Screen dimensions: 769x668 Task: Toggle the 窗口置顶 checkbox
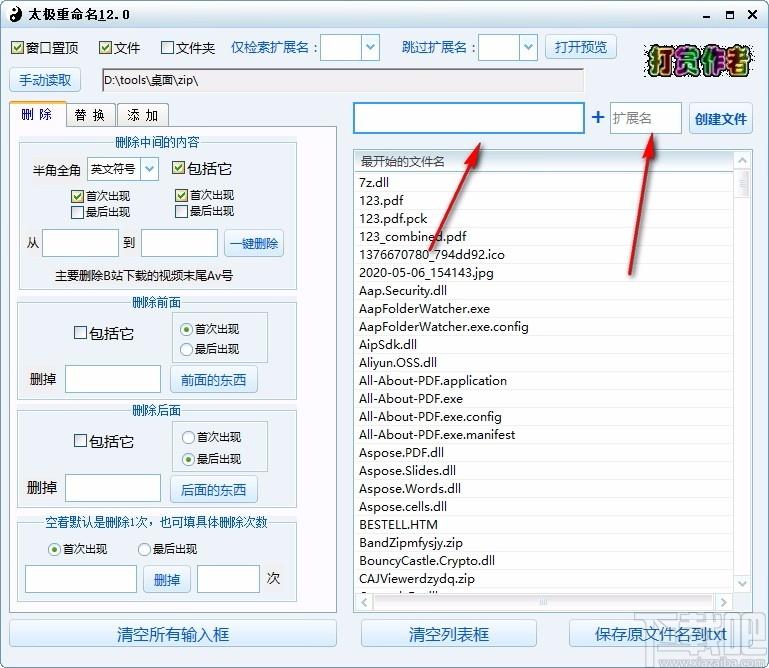coord(18,48)
